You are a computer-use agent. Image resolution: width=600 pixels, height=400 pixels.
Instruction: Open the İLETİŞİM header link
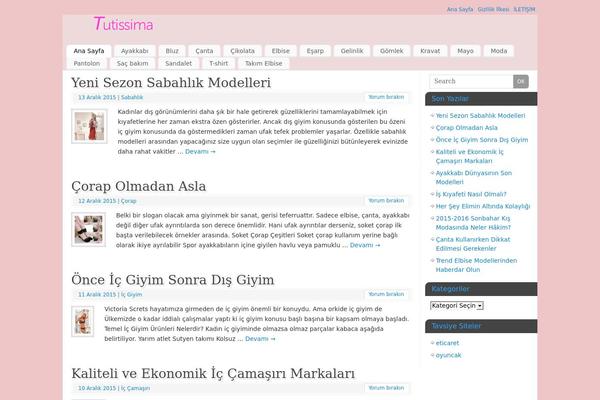click(524, 9)
